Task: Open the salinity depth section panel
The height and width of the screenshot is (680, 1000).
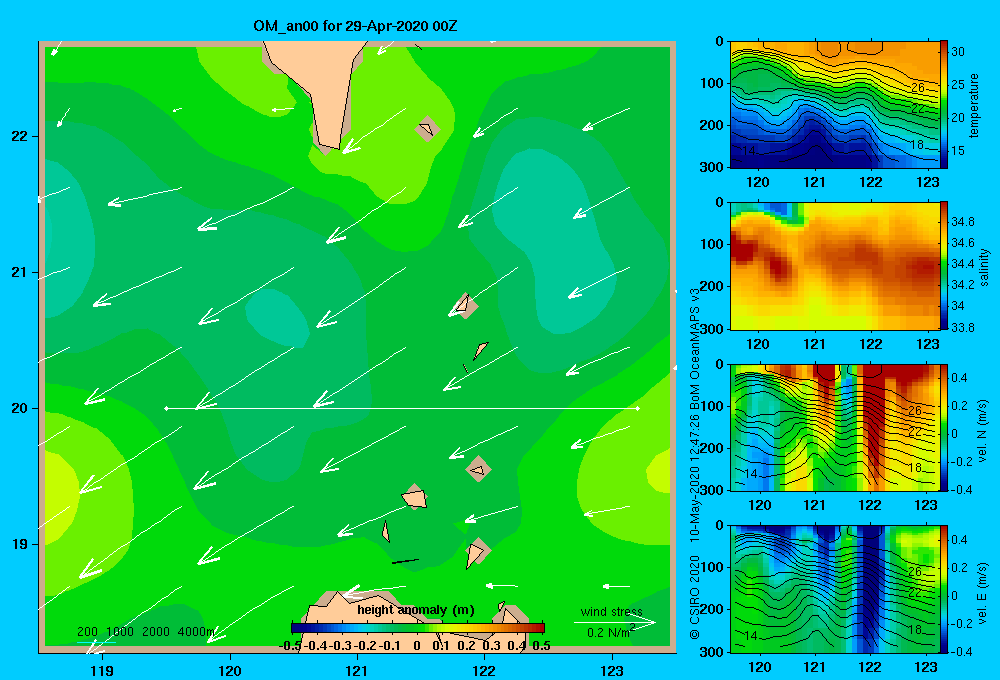Action: click(834, 266)
